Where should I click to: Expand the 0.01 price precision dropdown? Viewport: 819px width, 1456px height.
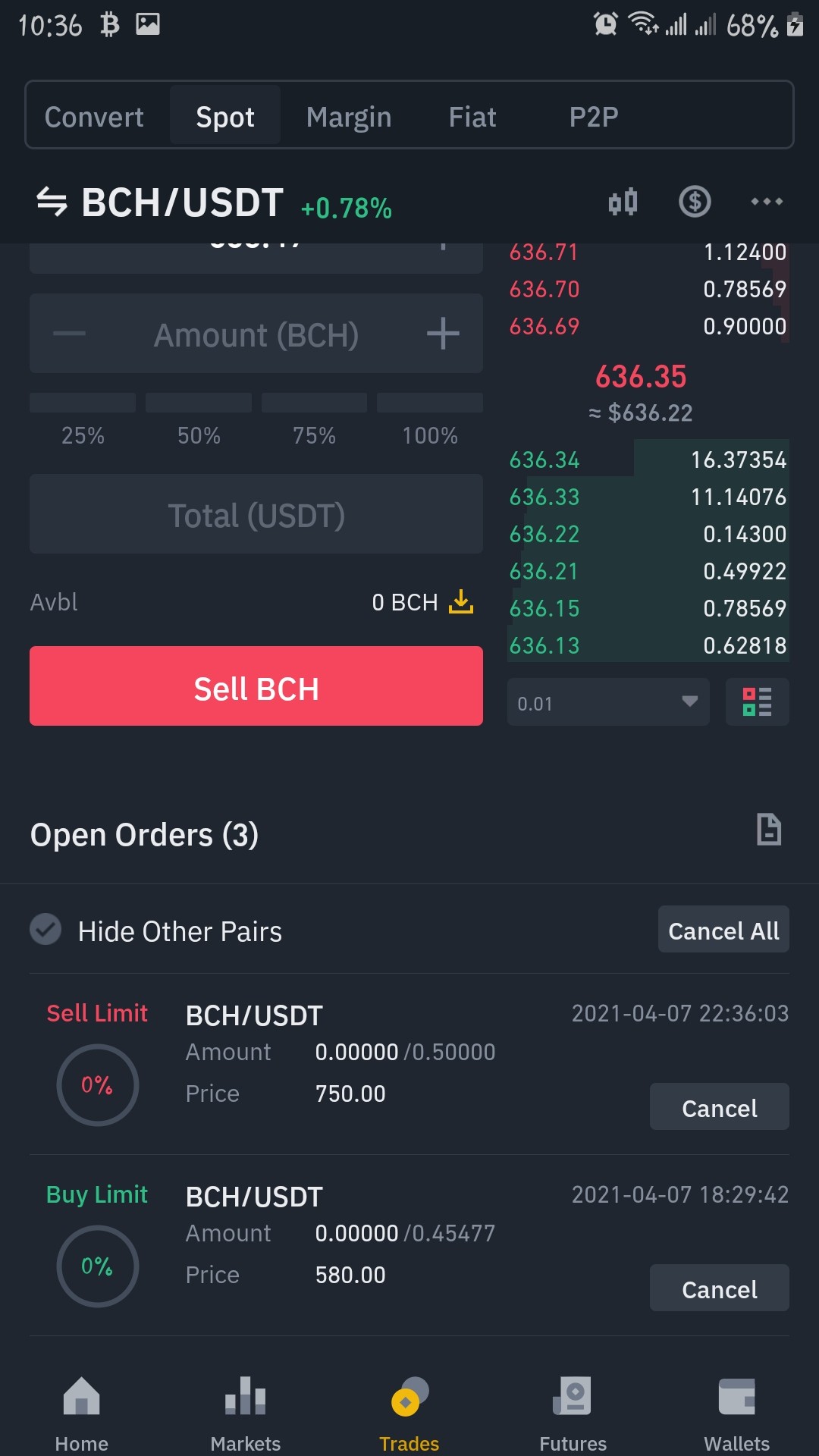pyautogui.click(x=608, y=702)
